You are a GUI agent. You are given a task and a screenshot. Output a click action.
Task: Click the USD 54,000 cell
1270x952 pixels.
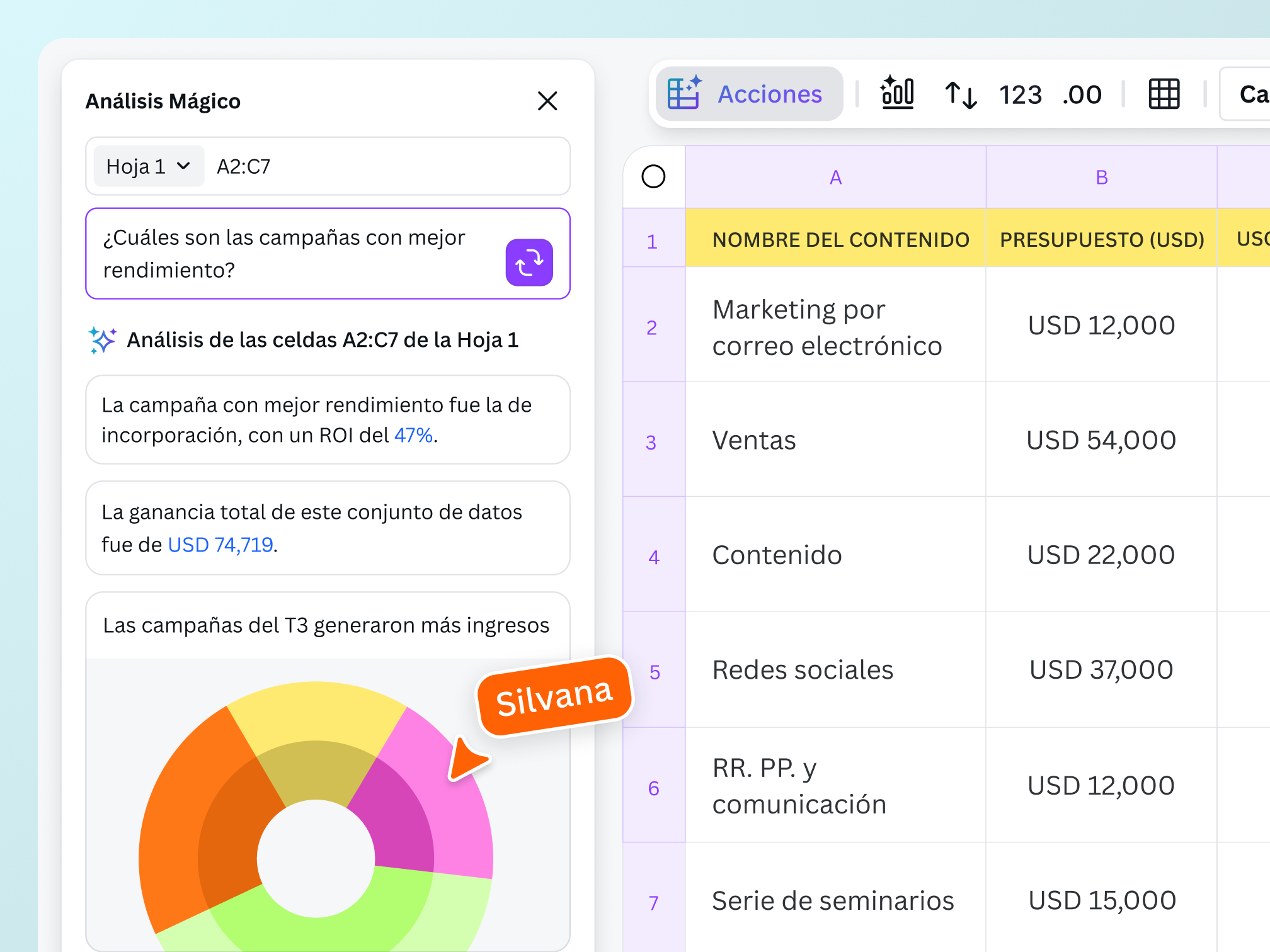pos(1101,440)
